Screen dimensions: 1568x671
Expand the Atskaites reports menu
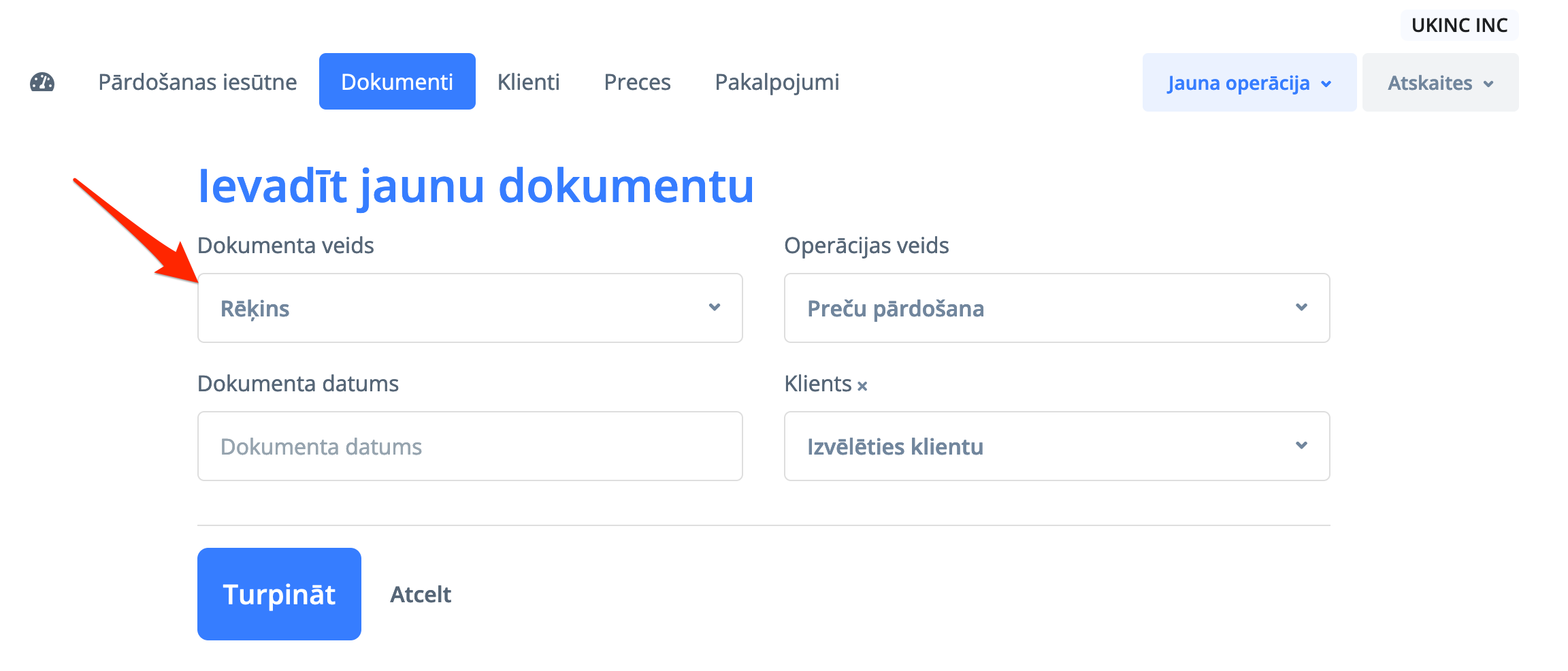pos(1439,82)
